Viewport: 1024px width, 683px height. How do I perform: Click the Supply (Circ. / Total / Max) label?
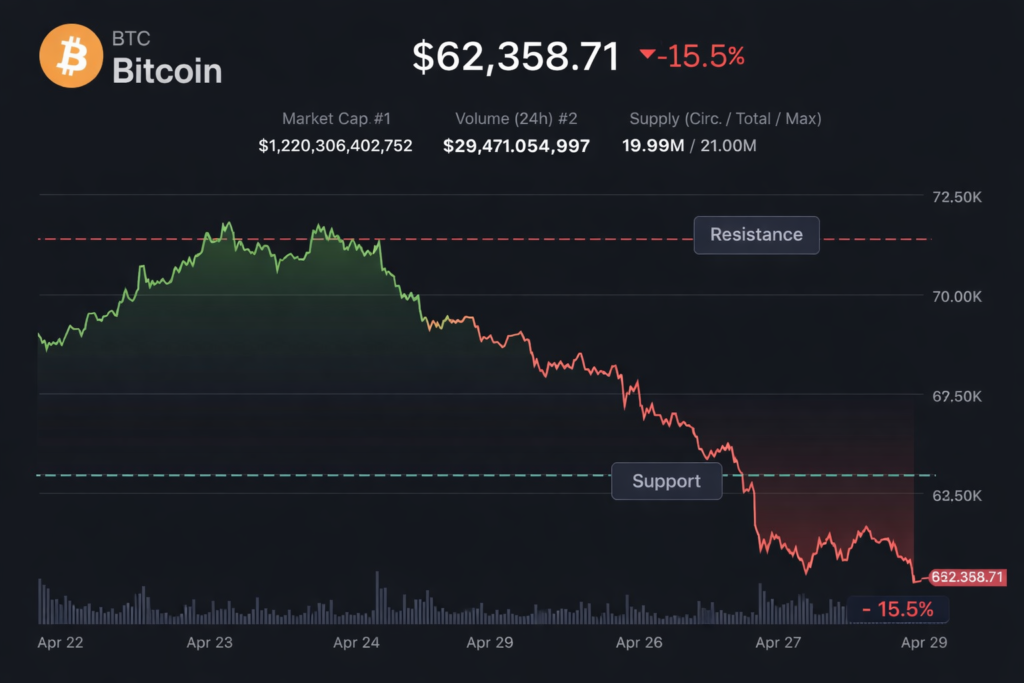click(x=725, y=119)
